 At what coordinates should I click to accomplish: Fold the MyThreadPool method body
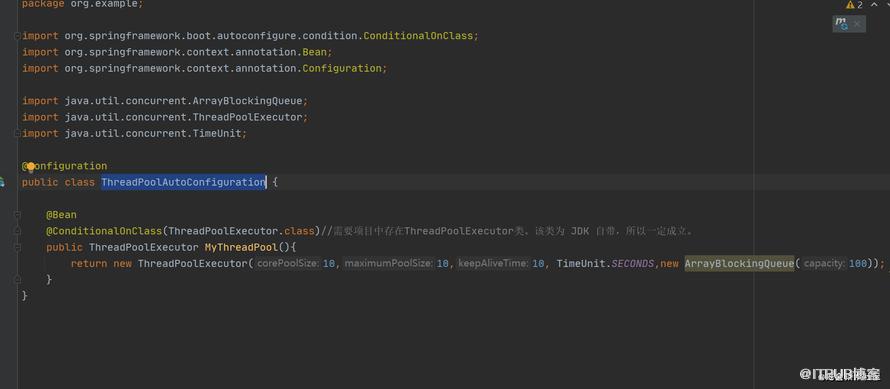click(18, 248)
